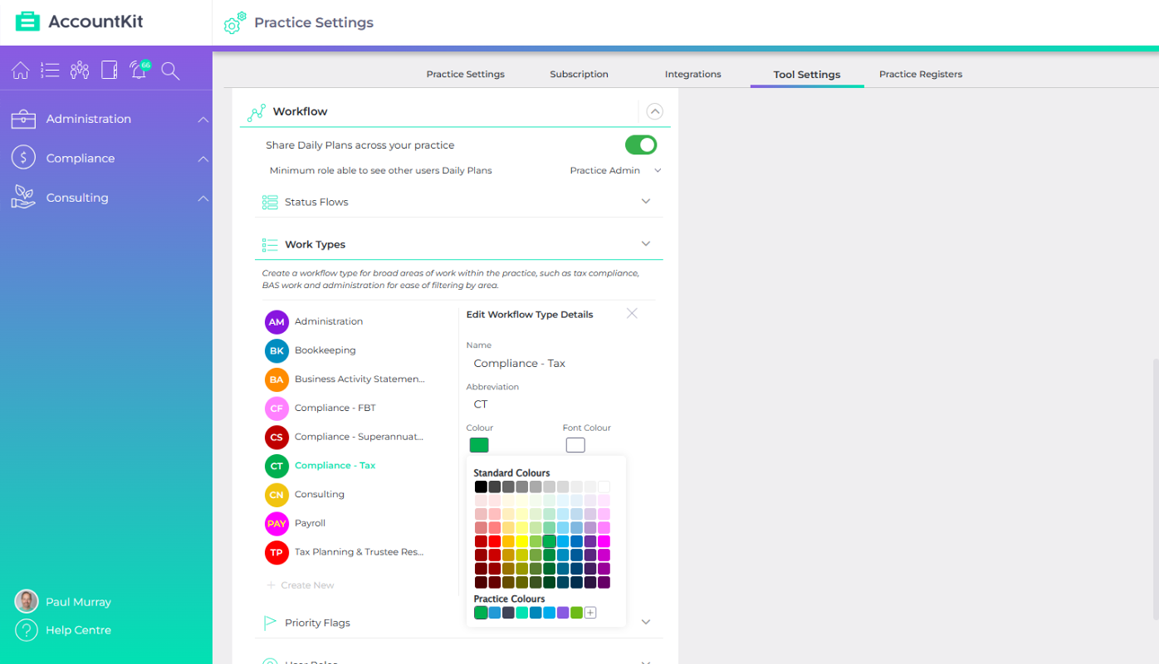Select the CN Consulting badge
Viewport: 1159px width, 664px height.
click(x=276, y=495)
